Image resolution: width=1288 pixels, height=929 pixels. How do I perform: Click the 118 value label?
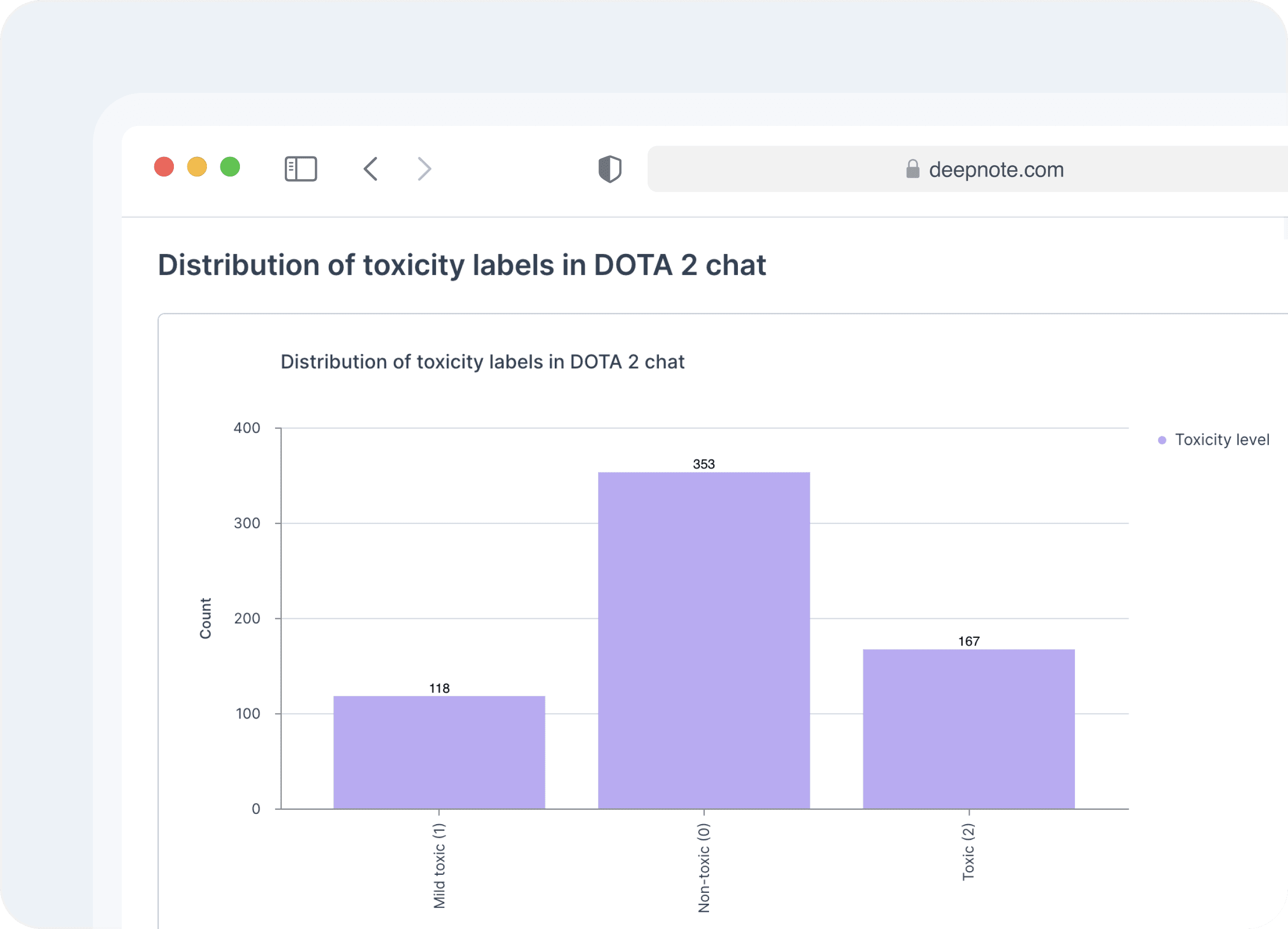coord(439,688)
